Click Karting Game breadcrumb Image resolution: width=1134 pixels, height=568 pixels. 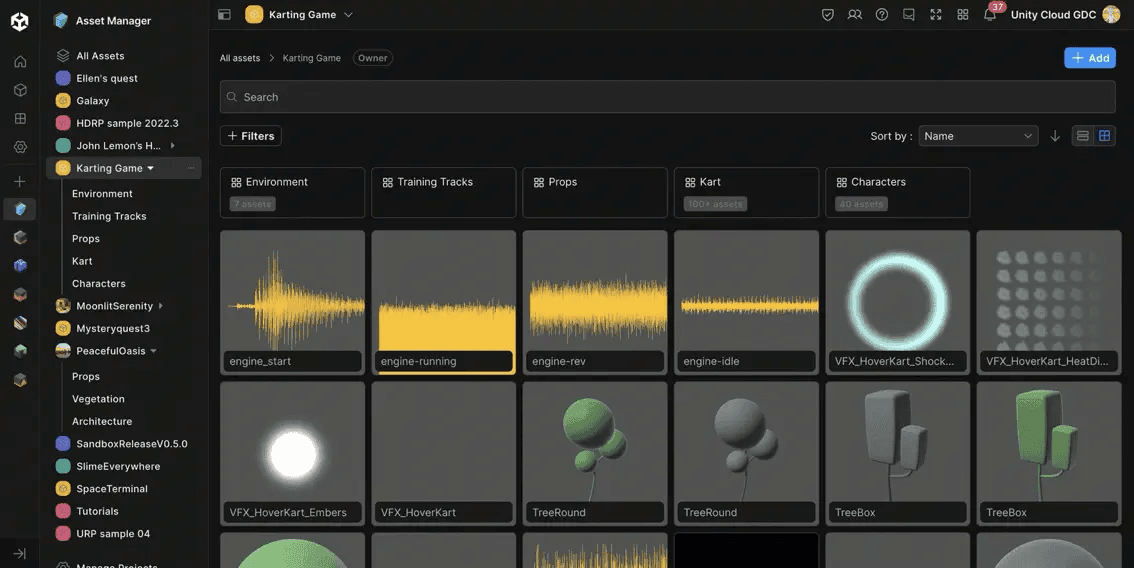312,58
